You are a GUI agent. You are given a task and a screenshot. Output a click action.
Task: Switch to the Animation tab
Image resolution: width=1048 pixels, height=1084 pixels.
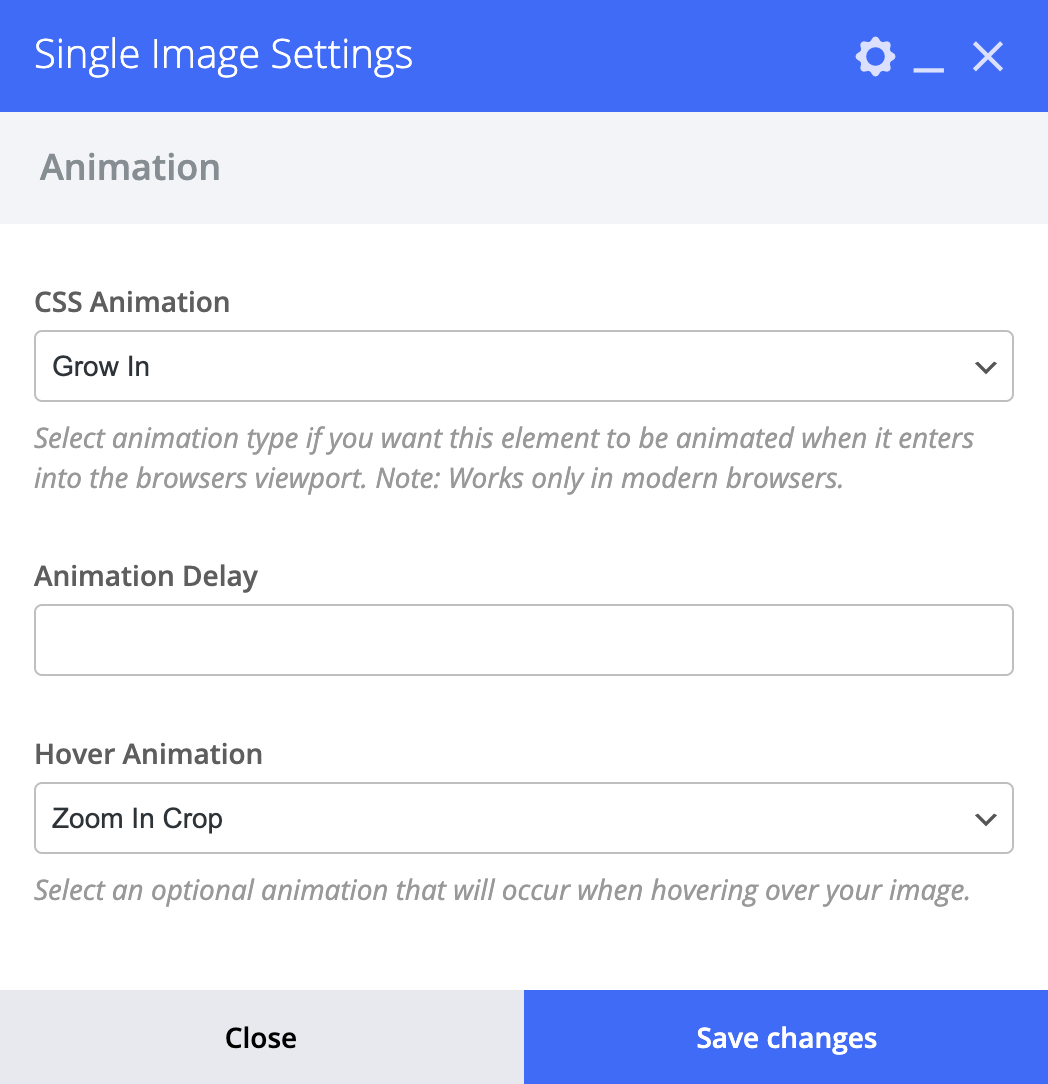(130, 167)
